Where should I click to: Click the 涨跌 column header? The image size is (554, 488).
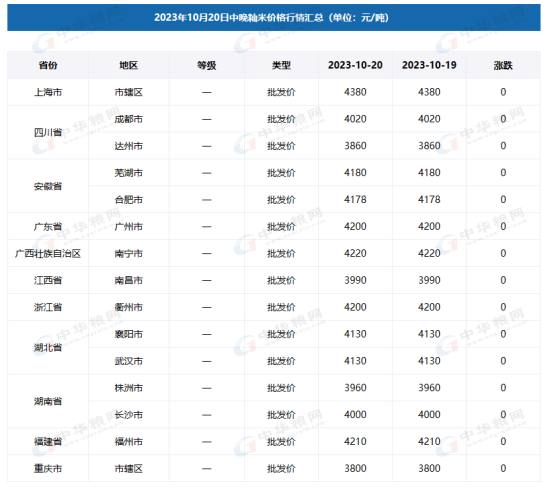[x=503, y=65]
